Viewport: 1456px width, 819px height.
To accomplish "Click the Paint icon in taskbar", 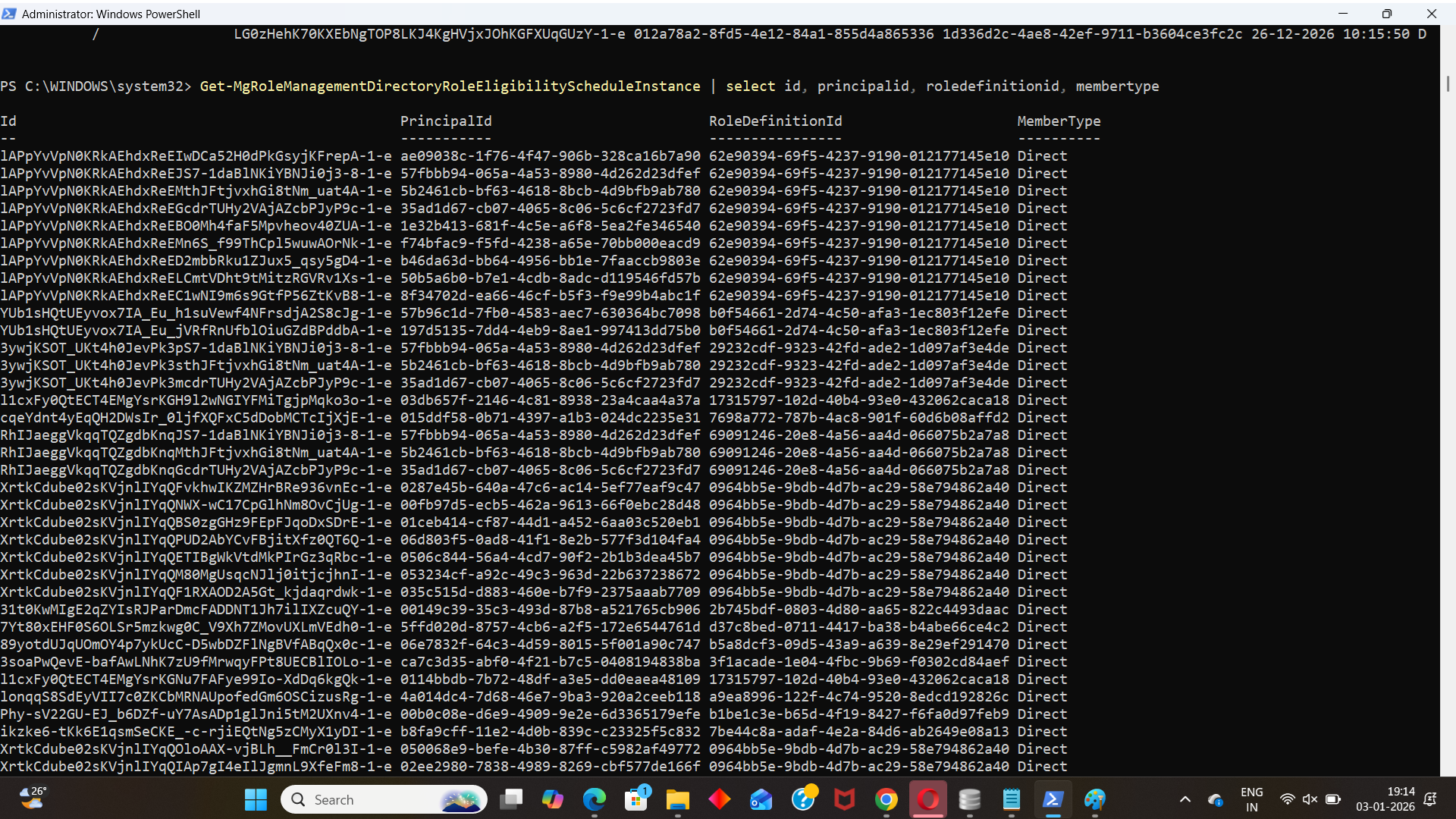I will point(1094,799).
